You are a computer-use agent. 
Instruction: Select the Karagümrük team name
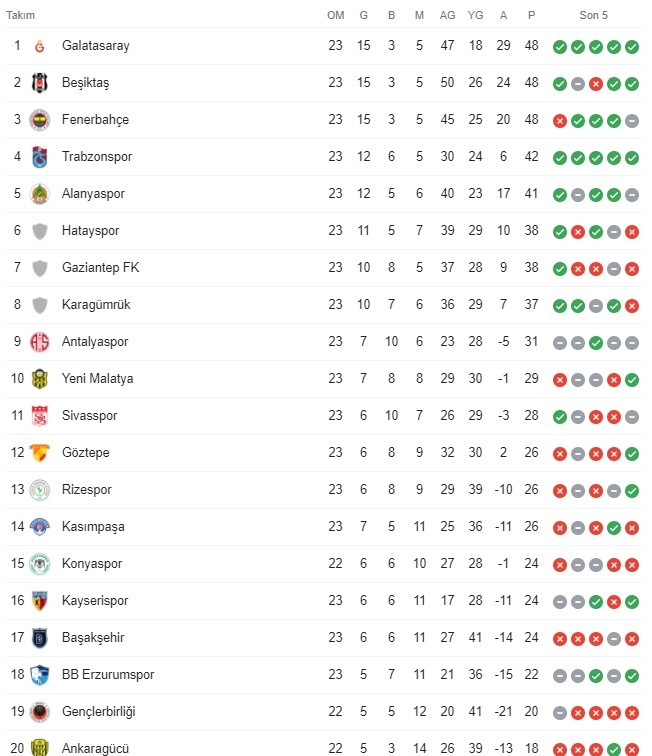(96, 305)
